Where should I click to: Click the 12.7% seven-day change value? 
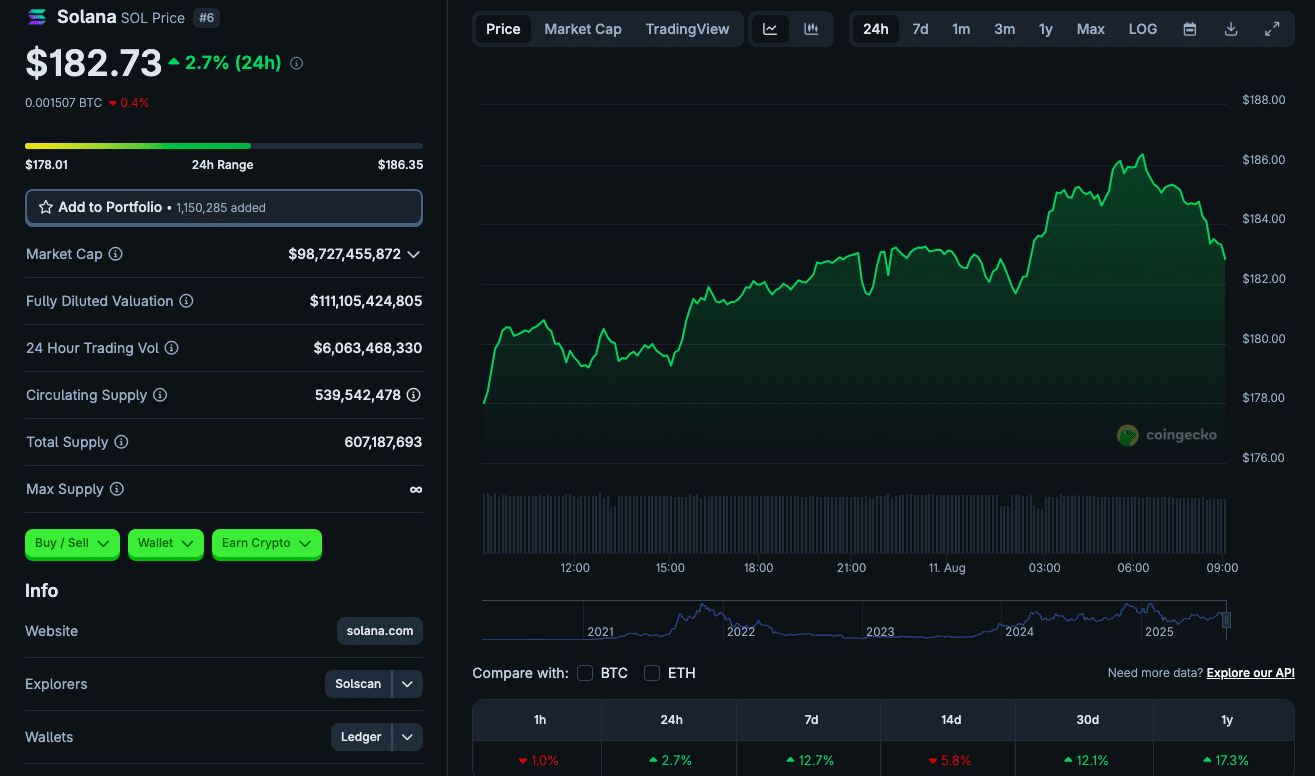[811, 761]
